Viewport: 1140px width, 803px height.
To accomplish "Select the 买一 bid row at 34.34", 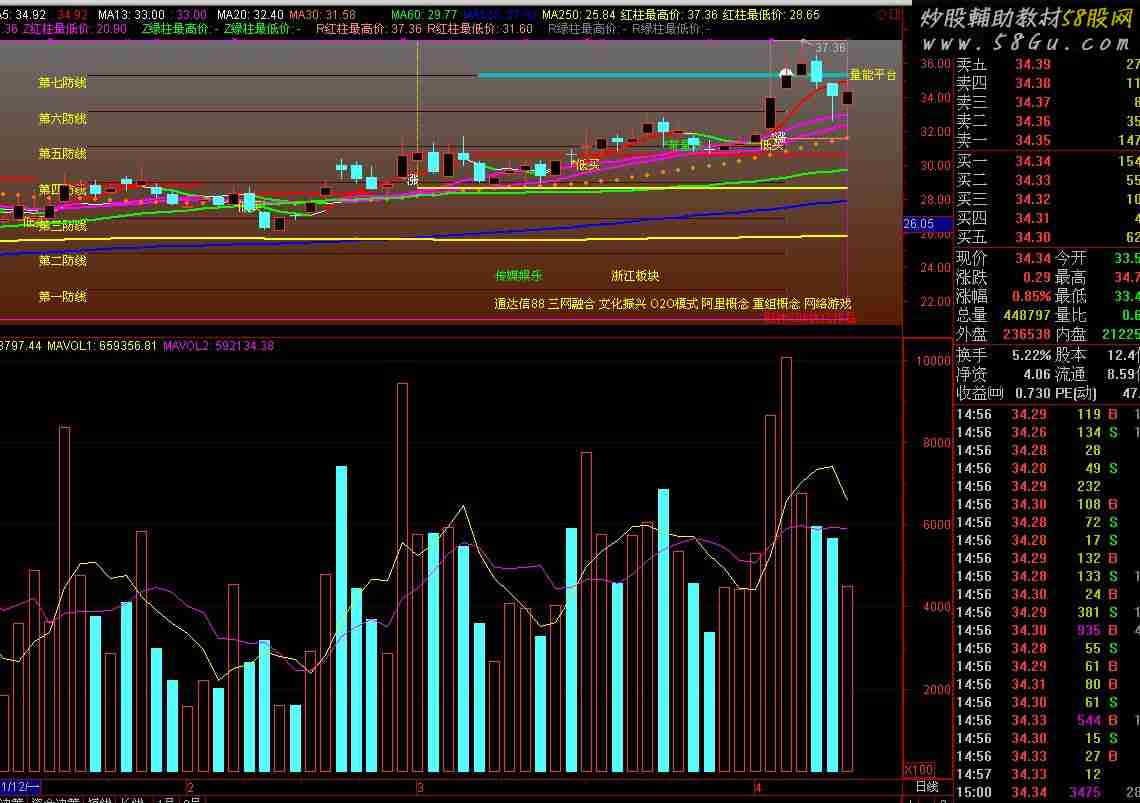I will pyautogui.click(x=1047, y=161).
